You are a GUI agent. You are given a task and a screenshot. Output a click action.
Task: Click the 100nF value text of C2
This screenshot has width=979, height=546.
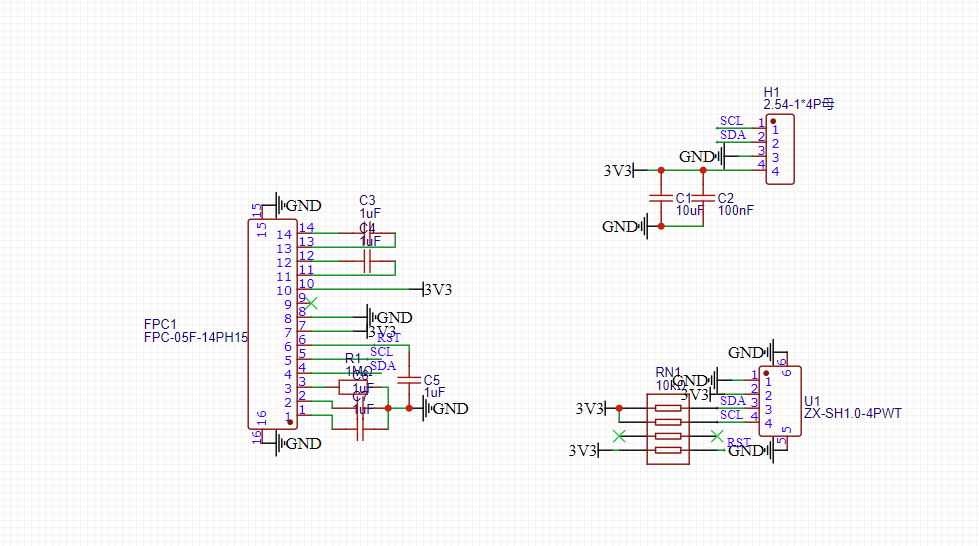coord(736,211)
